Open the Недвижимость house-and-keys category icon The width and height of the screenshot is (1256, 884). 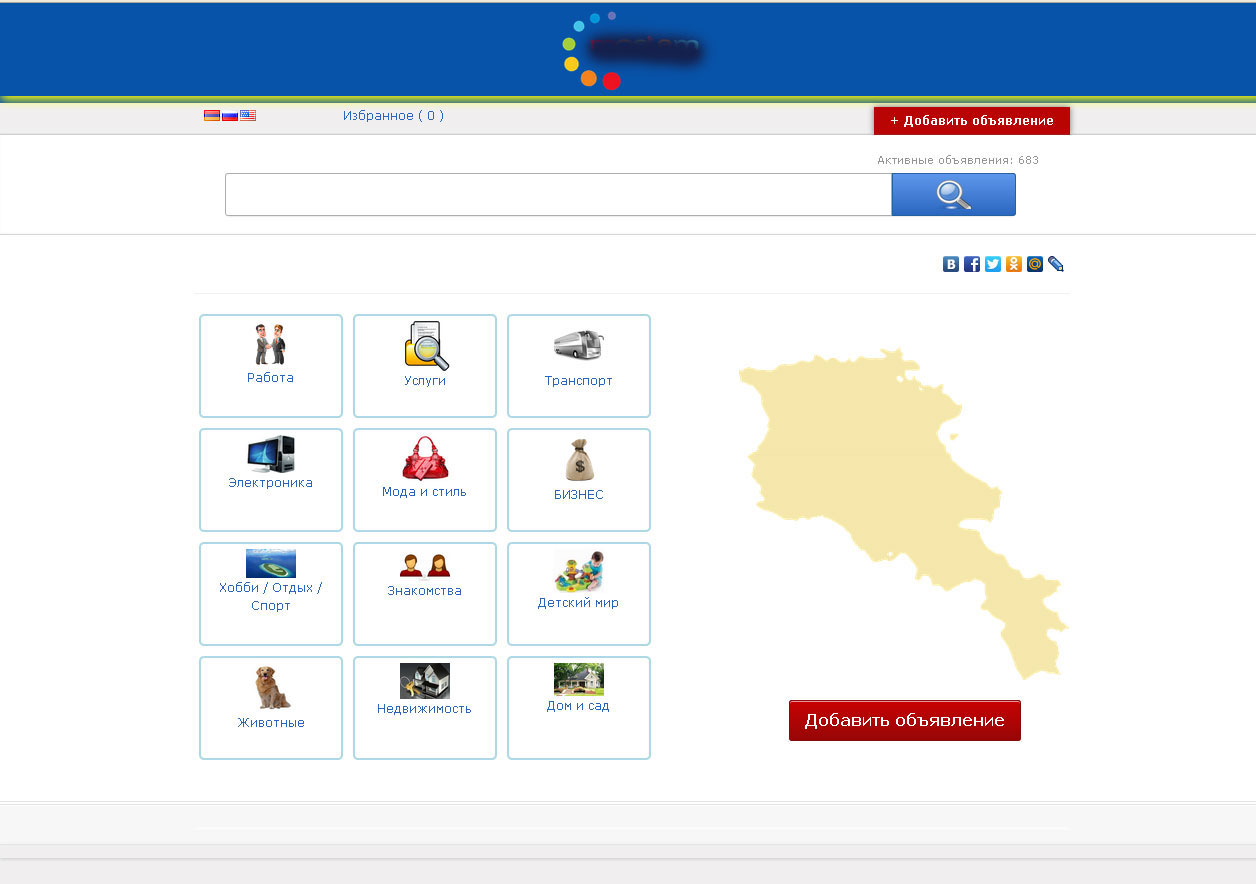[x=425, y=681]
